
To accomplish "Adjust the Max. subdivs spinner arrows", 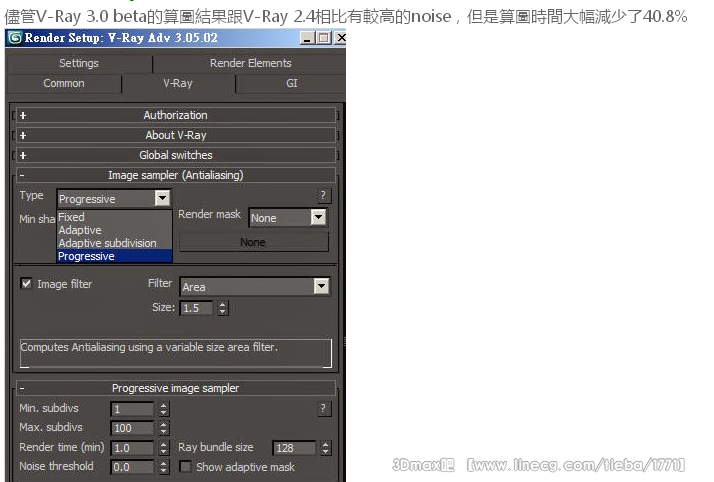I will (164, 428).
